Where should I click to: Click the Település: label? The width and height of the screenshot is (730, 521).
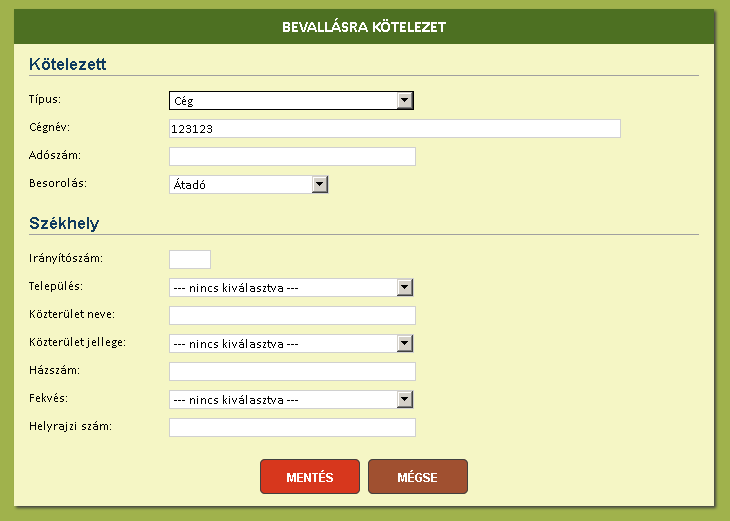(x=56, y=286)
